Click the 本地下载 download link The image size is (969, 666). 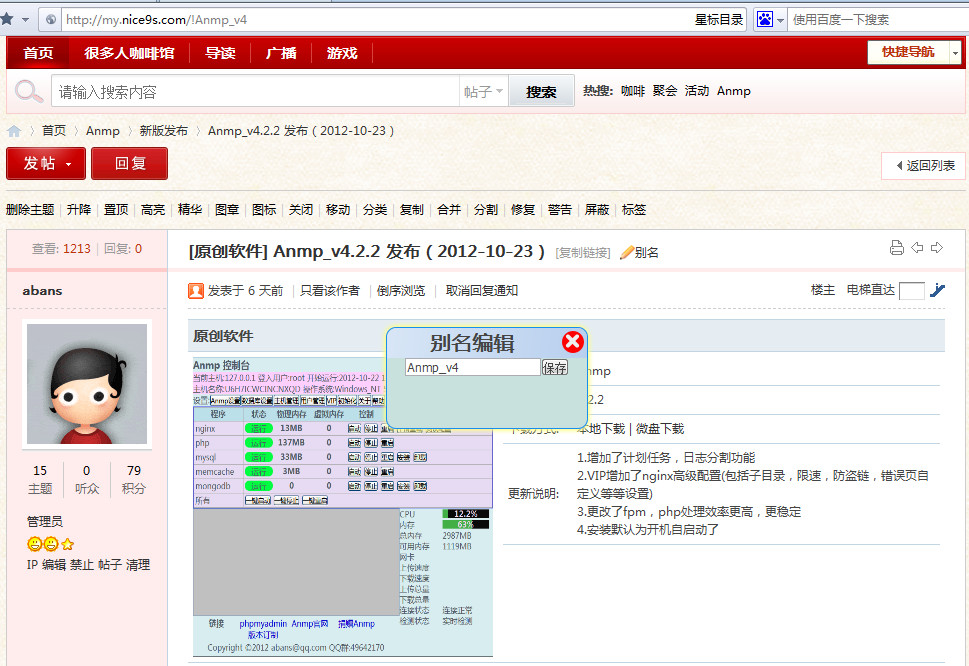[600, 429]
